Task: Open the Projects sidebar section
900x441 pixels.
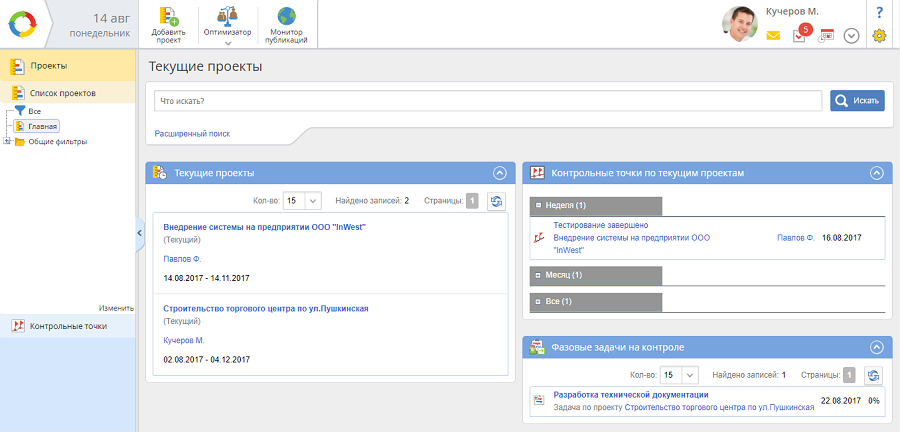Action: pos(48,66)
